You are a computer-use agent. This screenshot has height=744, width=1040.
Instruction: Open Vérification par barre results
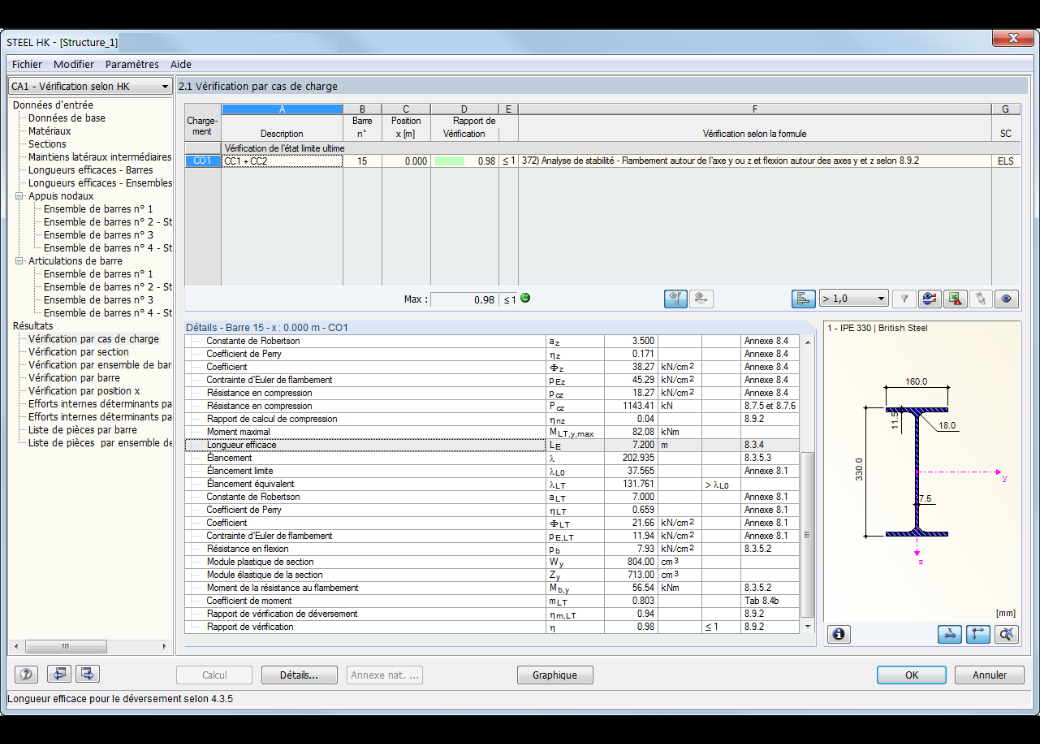point(74,378)
